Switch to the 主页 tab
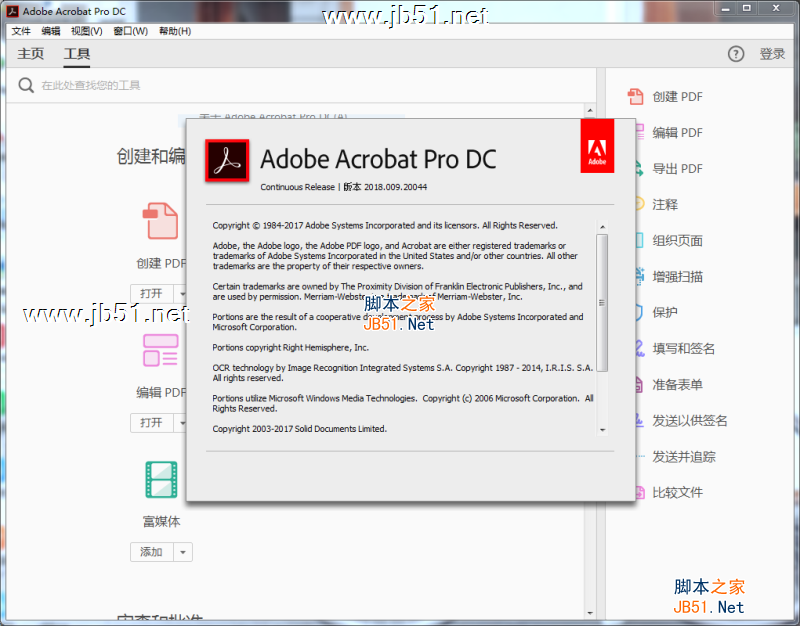The width and height of the screenshot is (800, 626). coord(31,53)
